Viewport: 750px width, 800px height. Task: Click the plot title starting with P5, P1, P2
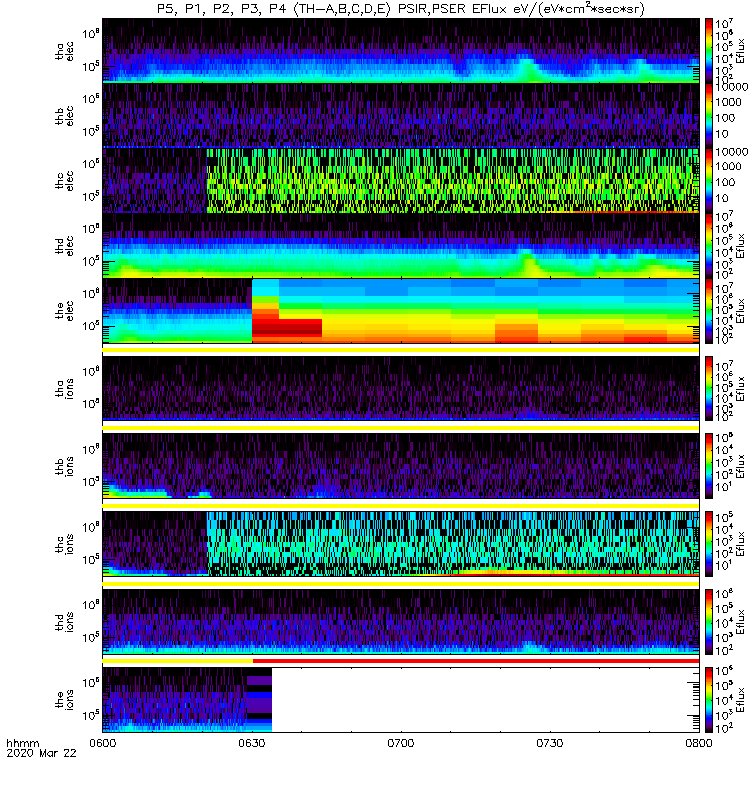401,9
